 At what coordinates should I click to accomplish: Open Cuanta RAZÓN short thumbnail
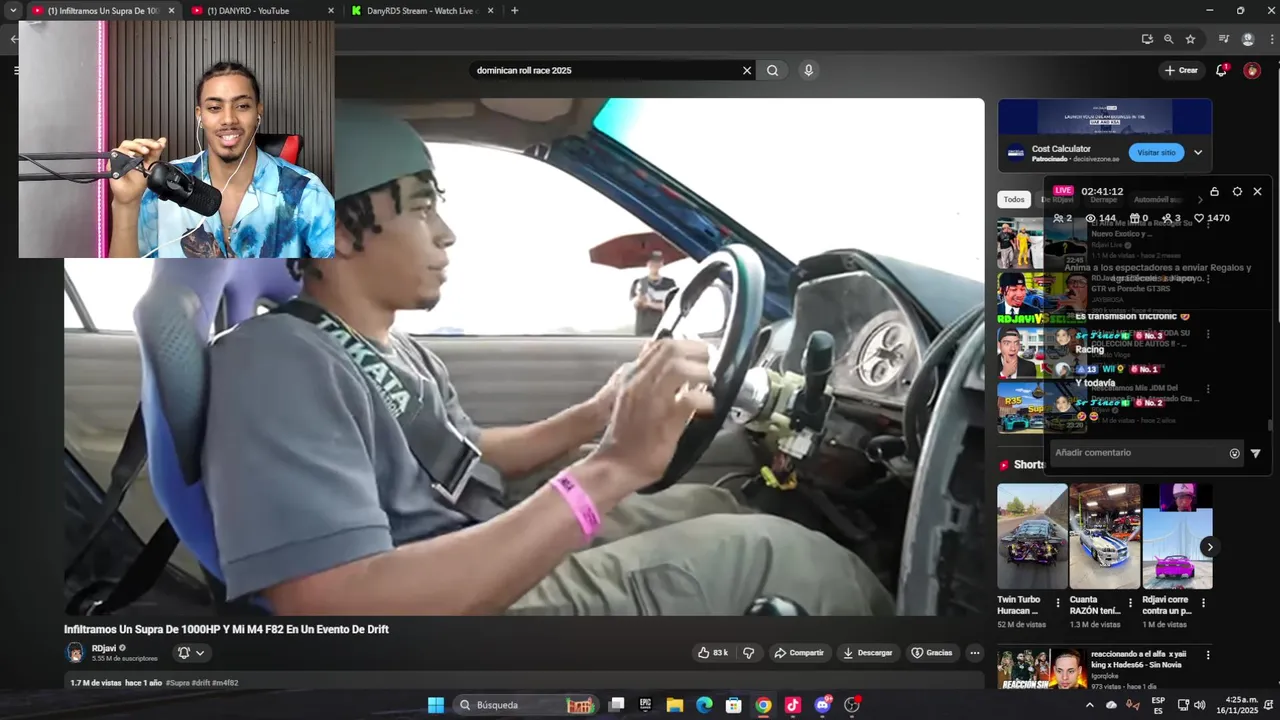coord(1104,536)
